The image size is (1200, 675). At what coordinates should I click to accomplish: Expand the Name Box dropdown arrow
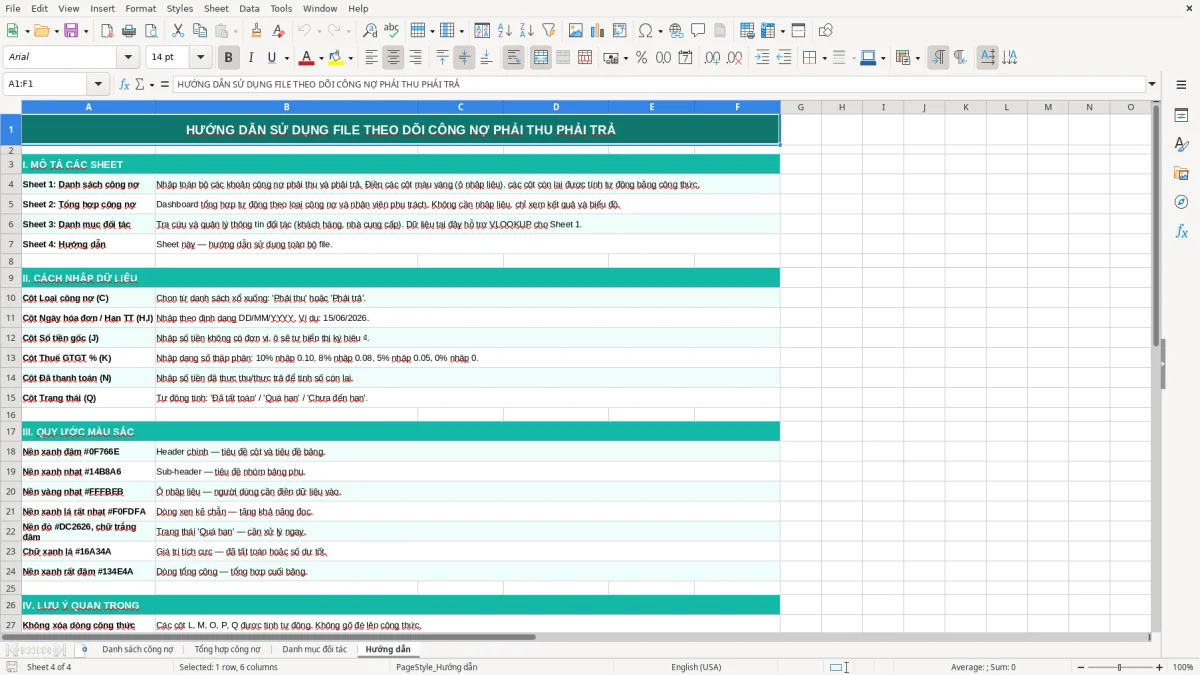pos(98,85)
